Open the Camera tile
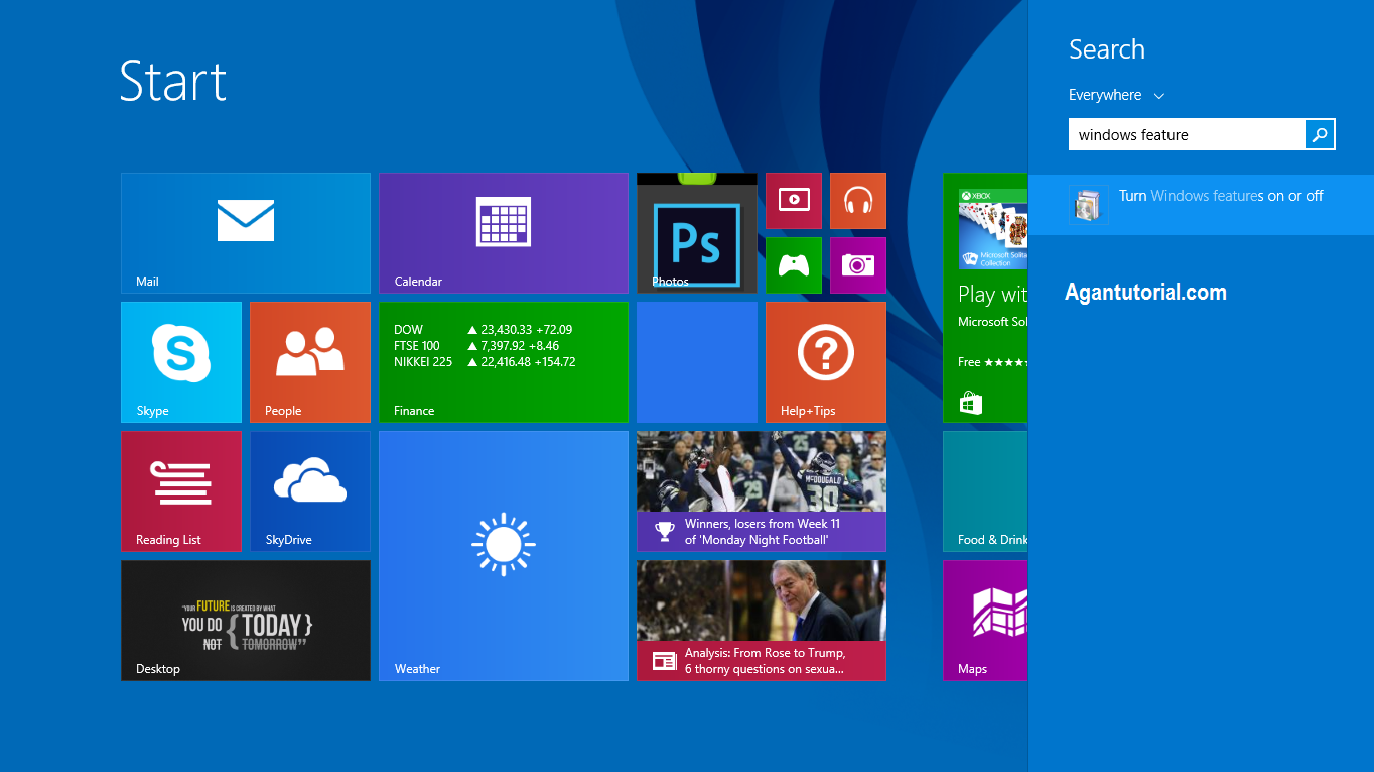 pos(858,265)
